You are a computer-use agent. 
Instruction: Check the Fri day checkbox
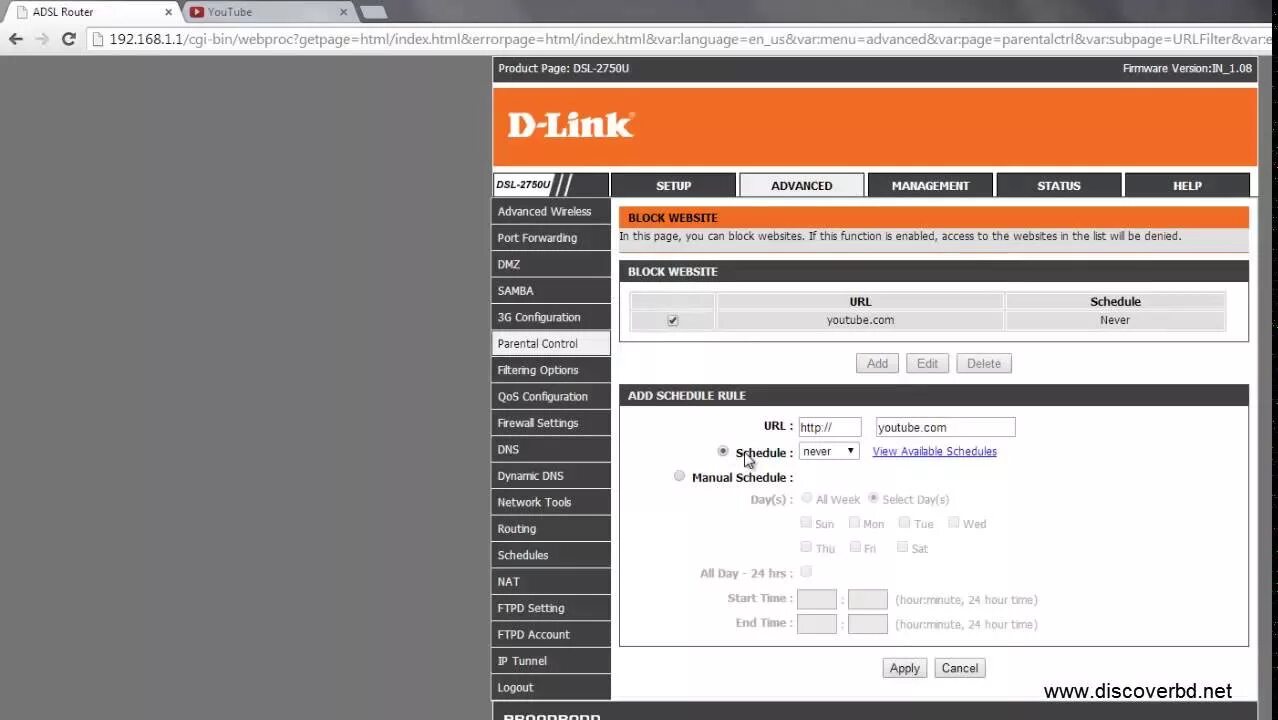(855, 547)
